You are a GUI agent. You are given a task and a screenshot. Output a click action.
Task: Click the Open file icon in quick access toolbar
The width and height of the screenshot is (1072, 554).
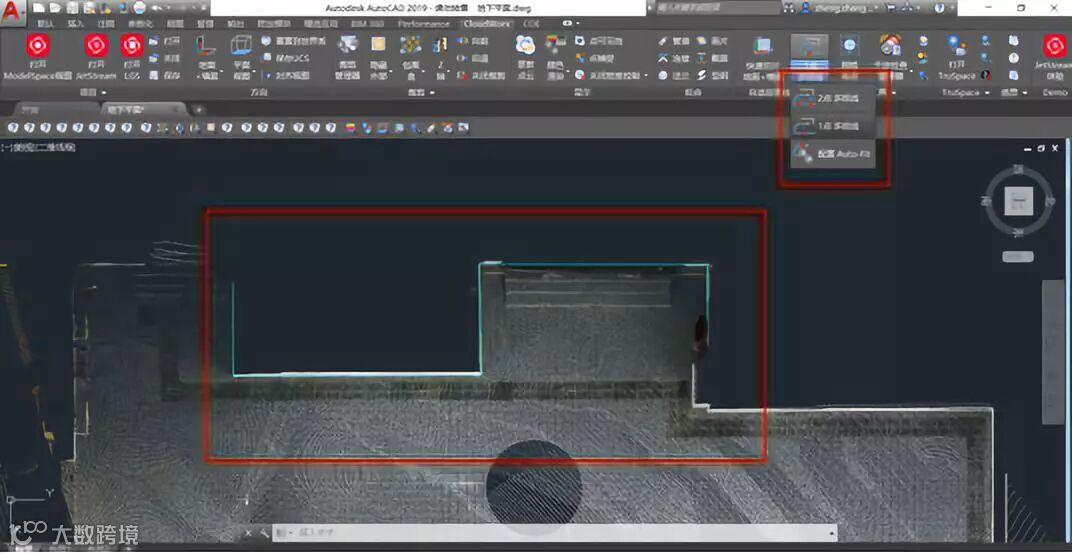54,8
